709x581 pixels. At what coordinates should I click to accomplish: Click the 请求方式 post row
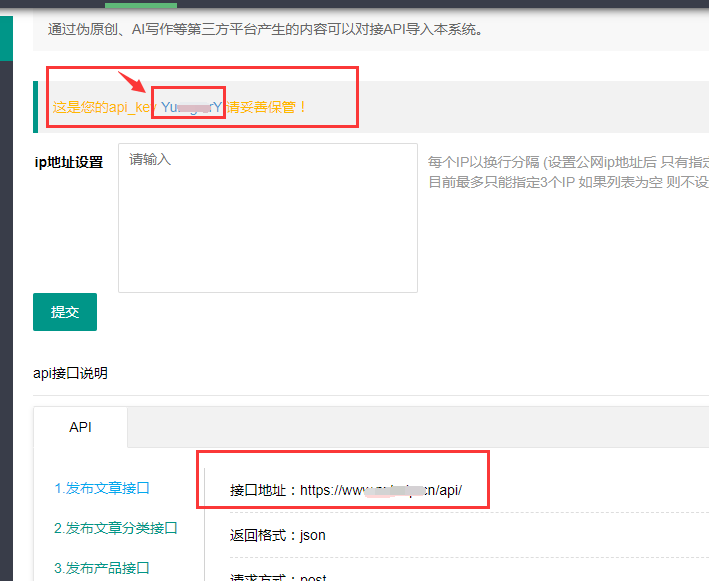[277, 576]
